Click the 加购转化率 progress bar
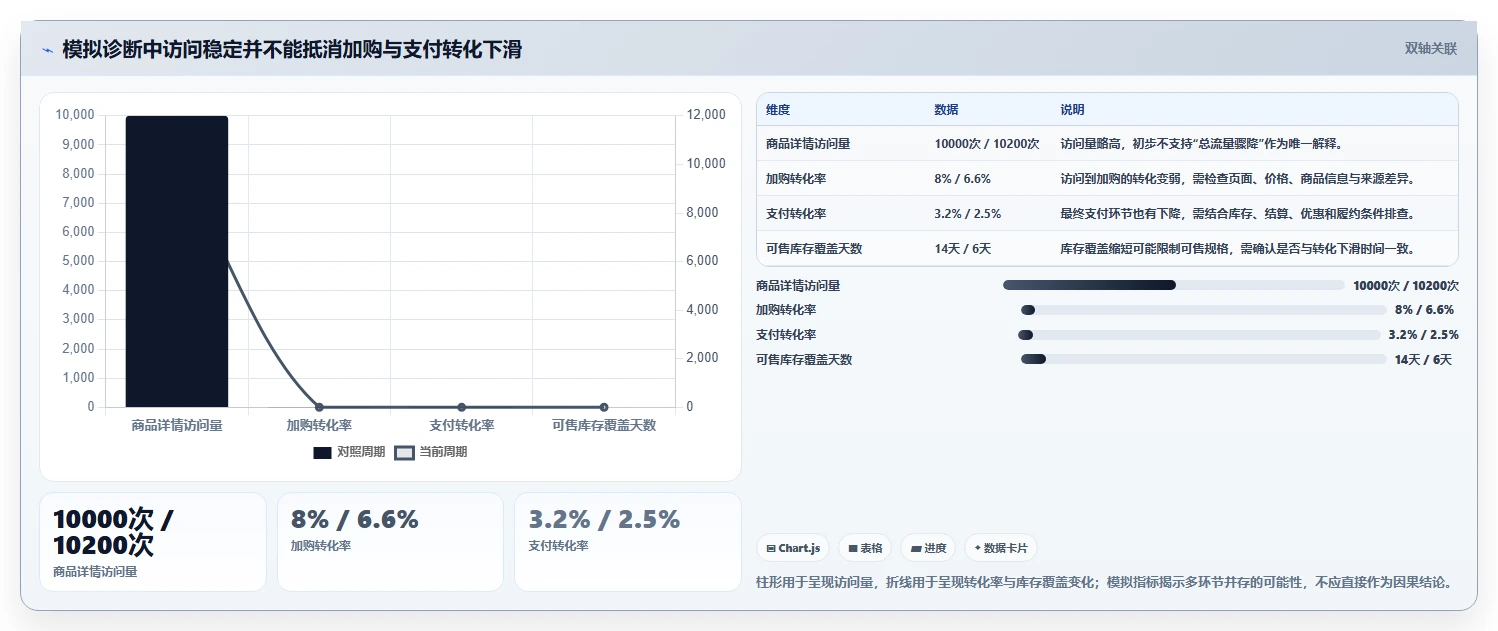 pyautogui.click(x=1204, y=310)
